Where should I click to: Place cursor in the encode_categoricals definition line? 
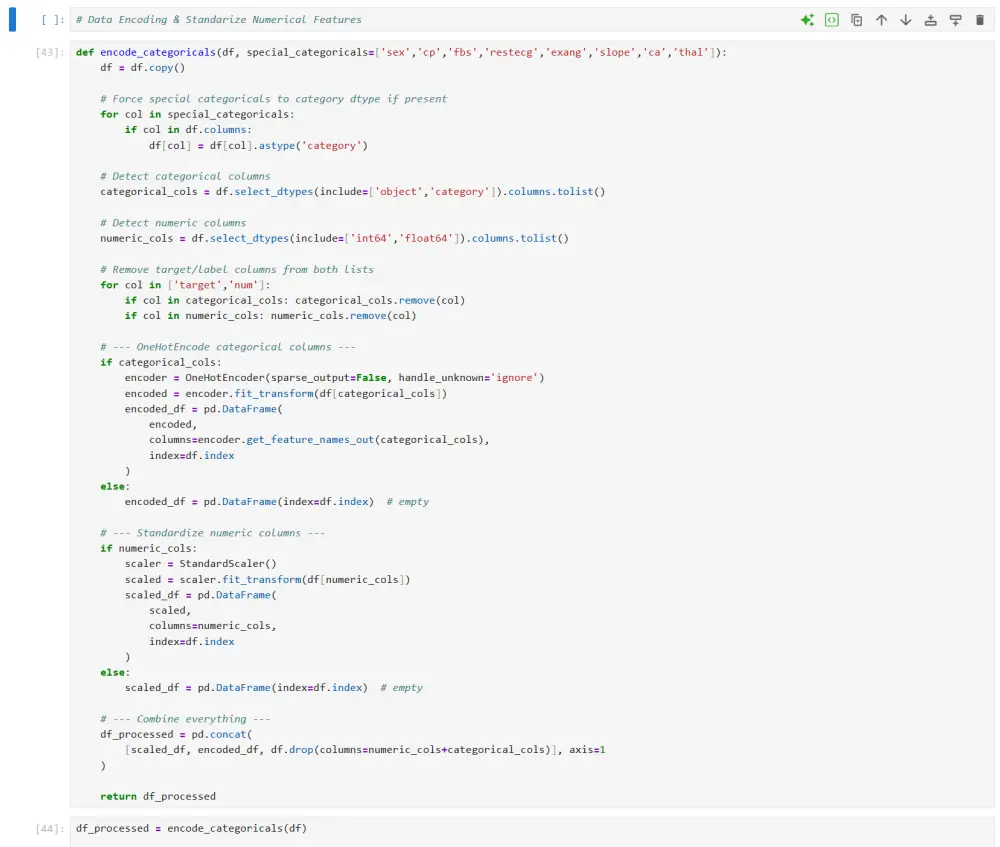[300, 52]
